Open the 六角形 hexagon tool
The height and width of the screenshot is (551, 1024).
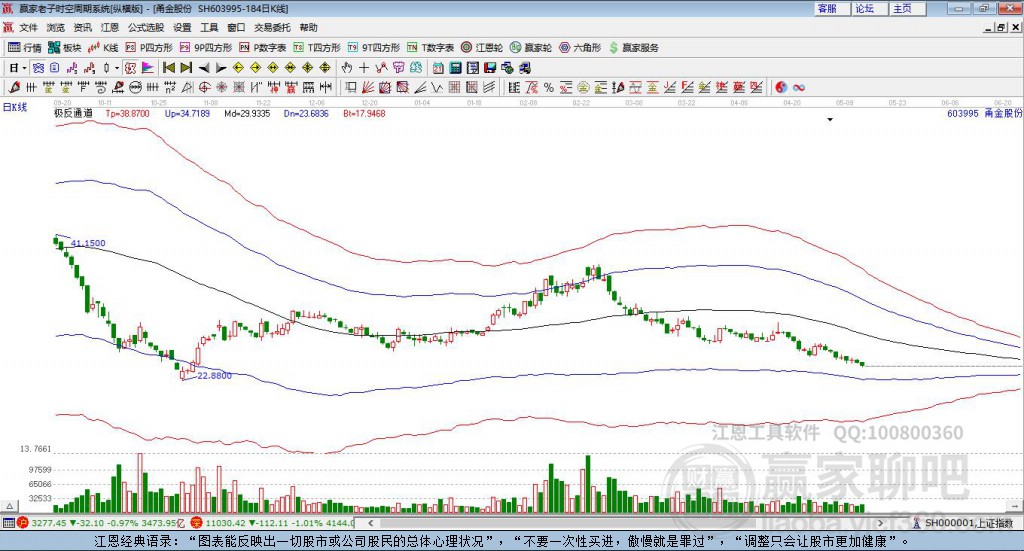(580, 48)
